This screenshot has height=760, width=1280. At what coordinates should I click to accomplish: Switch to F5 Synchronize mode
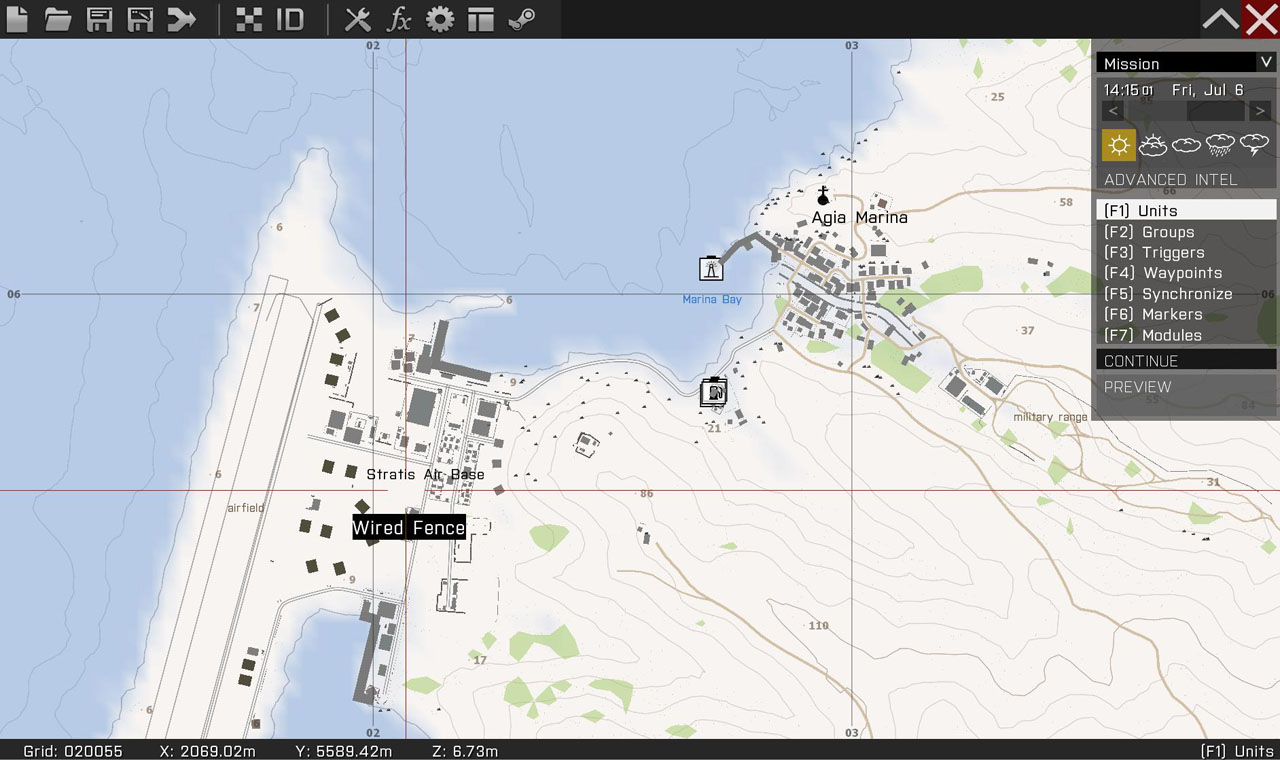1186,294
